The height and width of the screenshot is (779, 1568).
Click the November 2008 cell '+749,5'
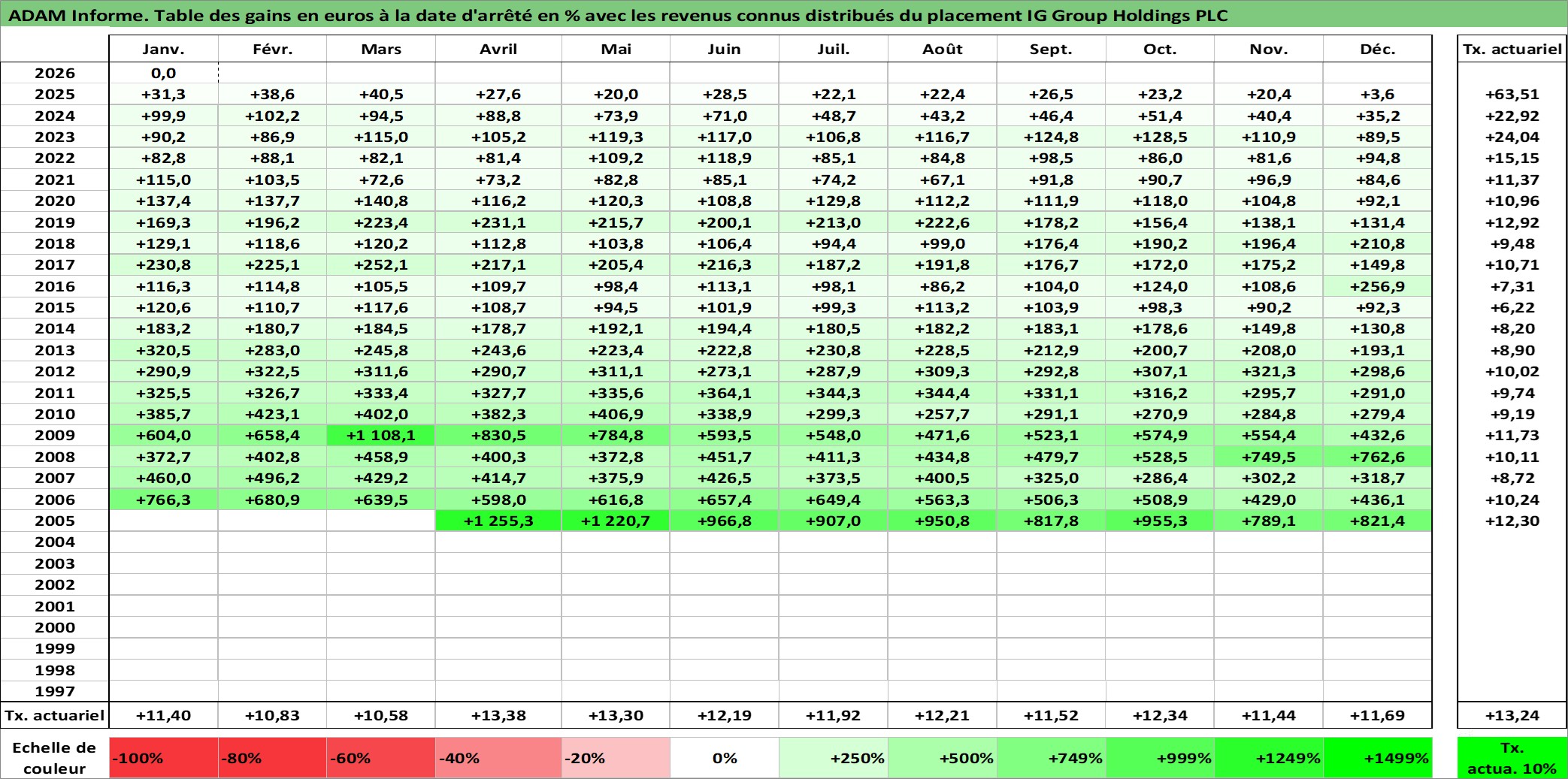(1270, 457)
